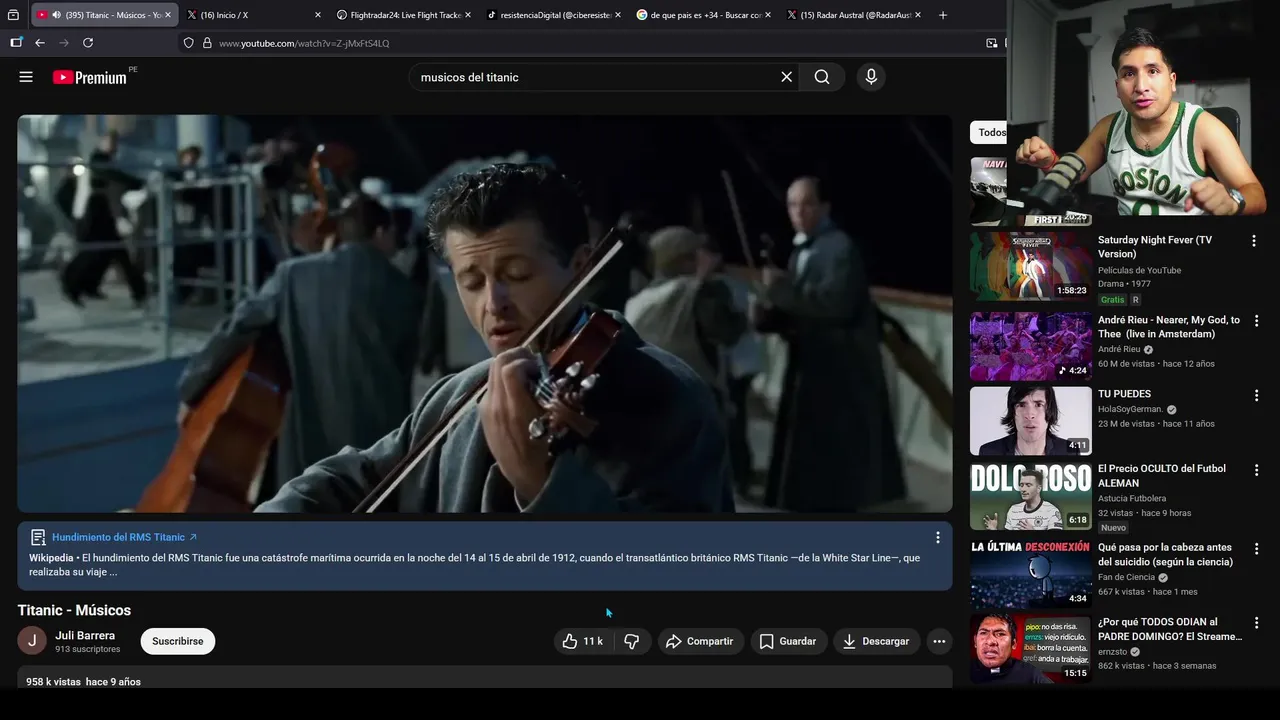Click the address bar URL

(304, 43)
